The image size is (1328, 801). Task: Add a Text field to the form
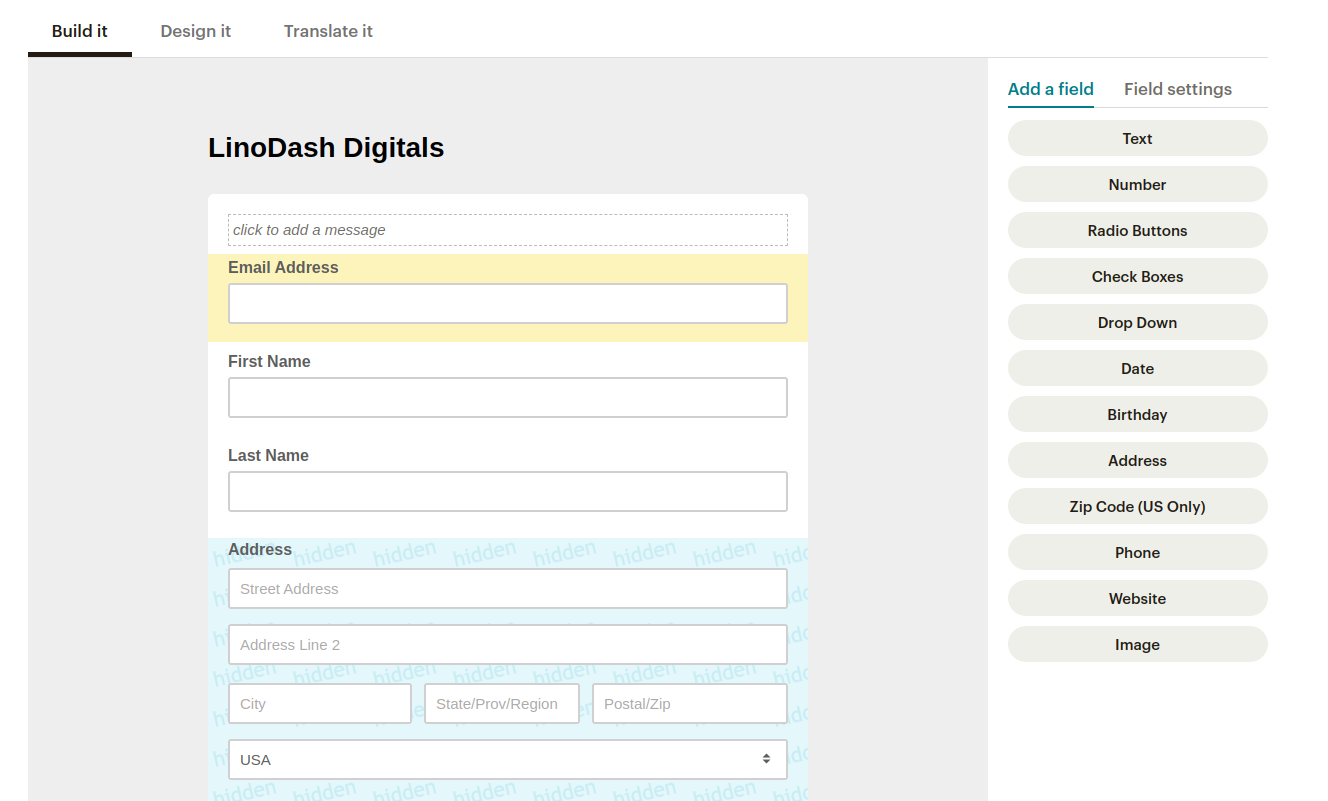point(1137,138)
